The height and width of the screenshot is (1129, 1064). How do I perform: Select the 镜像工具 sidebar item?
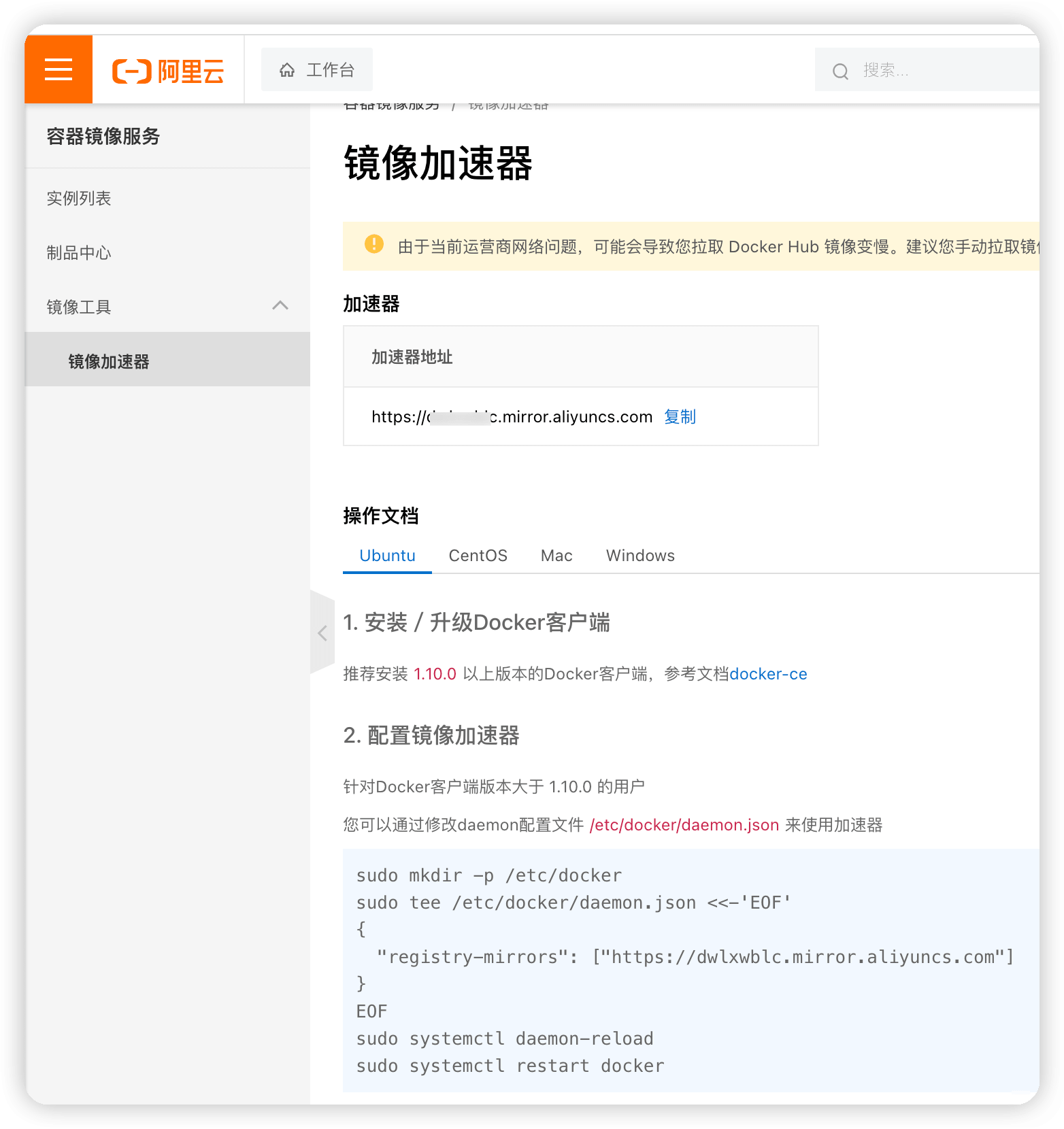(x=167, y=307)
